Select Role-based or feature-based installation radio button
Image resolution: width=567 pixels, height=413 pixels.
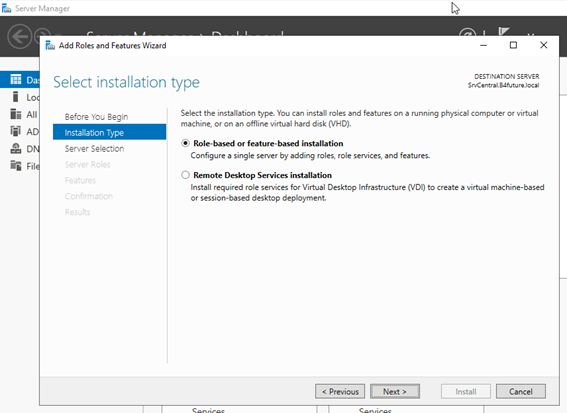click(x=185, y=143)
